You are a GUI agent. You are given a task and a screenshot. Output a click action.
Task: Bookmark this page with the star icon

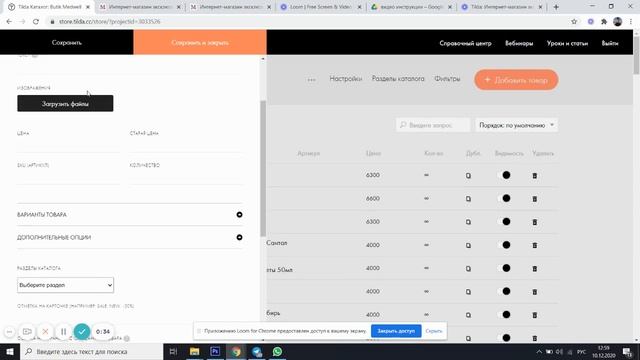coord(574,22)
